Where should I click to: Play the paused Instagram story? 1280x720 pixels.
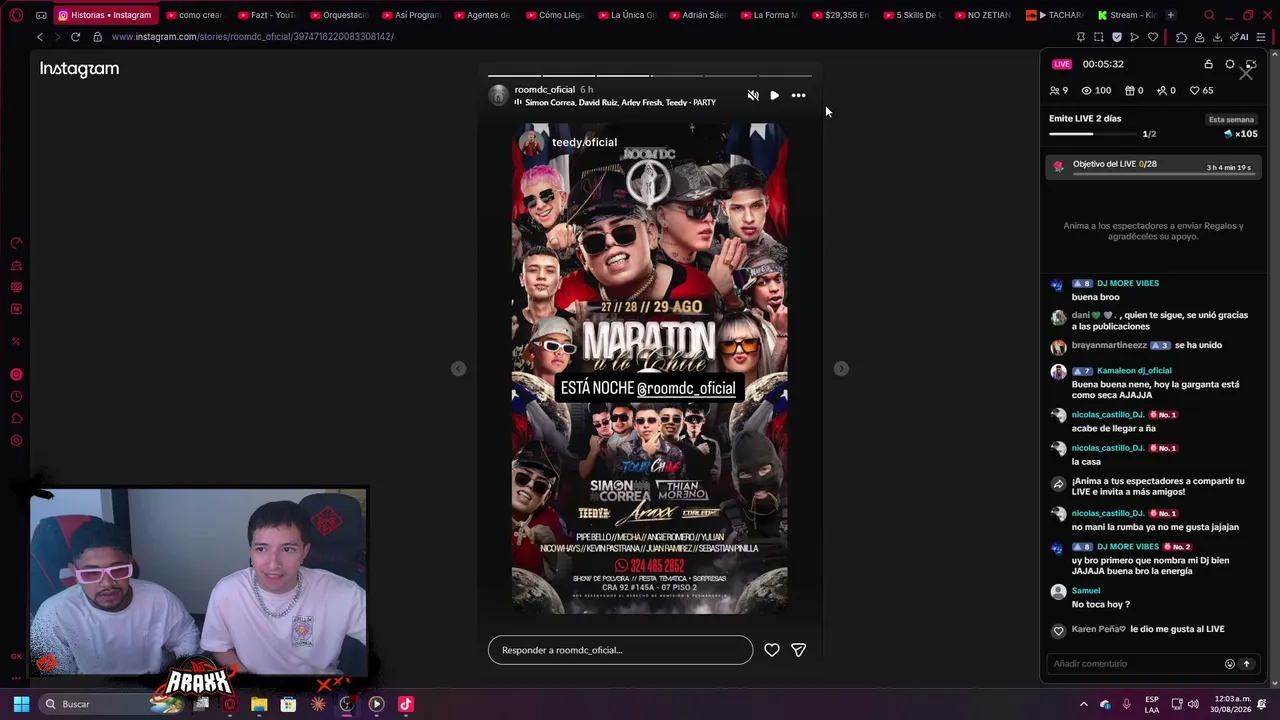774,96
